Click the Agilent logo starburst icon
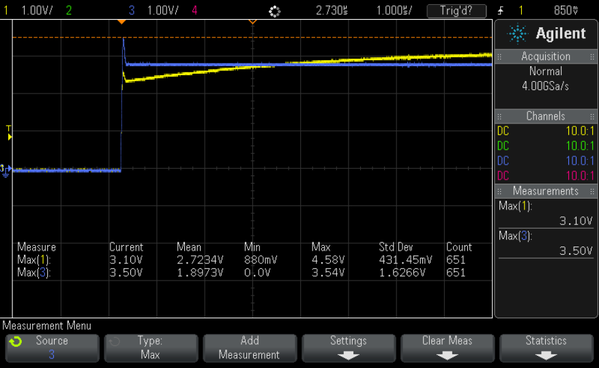The height and width of the screenshot is (368, 599). click(517, 34)
